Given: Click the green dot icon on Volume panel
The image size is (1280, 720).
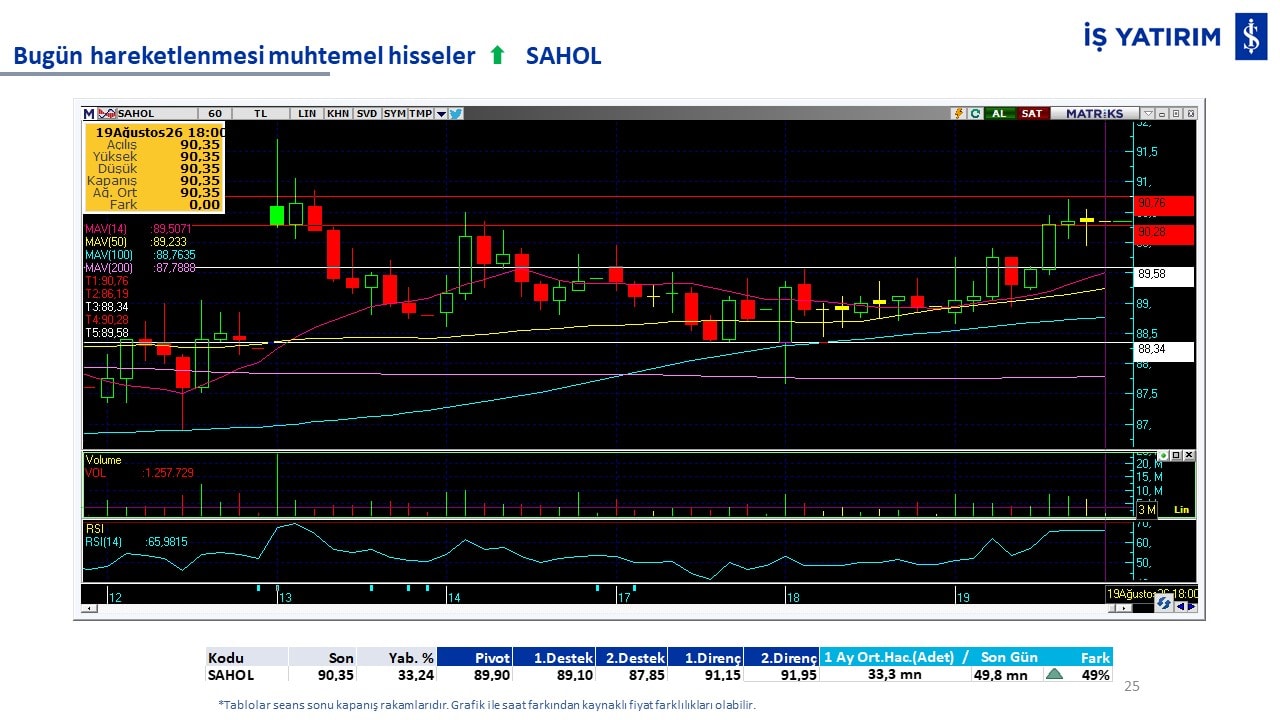Looking at the screenshot, I should tap(1163, 455).
